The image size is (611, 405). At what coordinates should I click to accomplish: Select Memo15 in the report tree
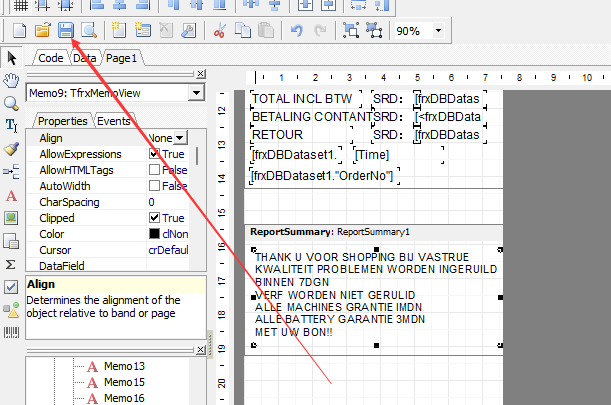coord(124,382)
